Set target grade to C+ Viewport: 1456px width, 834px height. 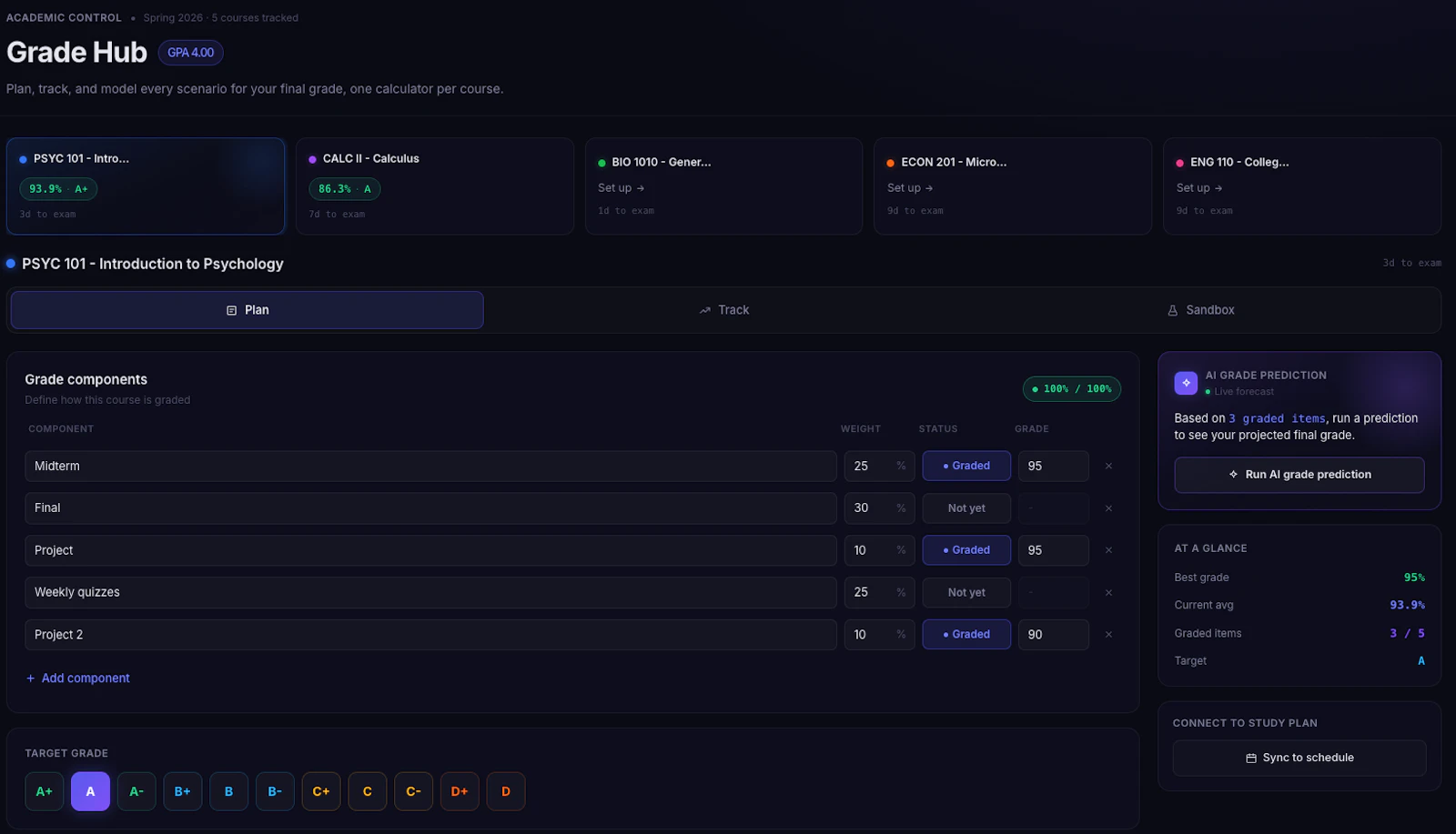pyautogui.click(x=321, y=791)
